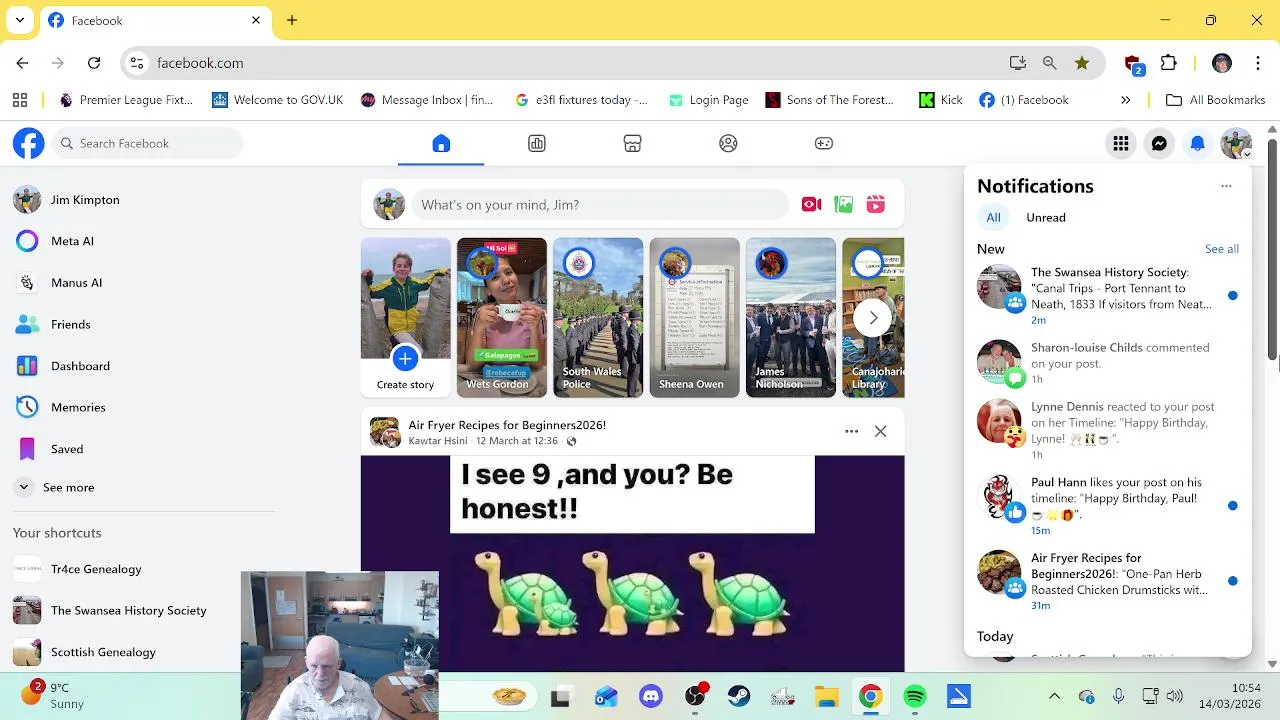Screen dimensions: 1280x720
Task: View Sheena Owen story
Action: pos(693,317)
